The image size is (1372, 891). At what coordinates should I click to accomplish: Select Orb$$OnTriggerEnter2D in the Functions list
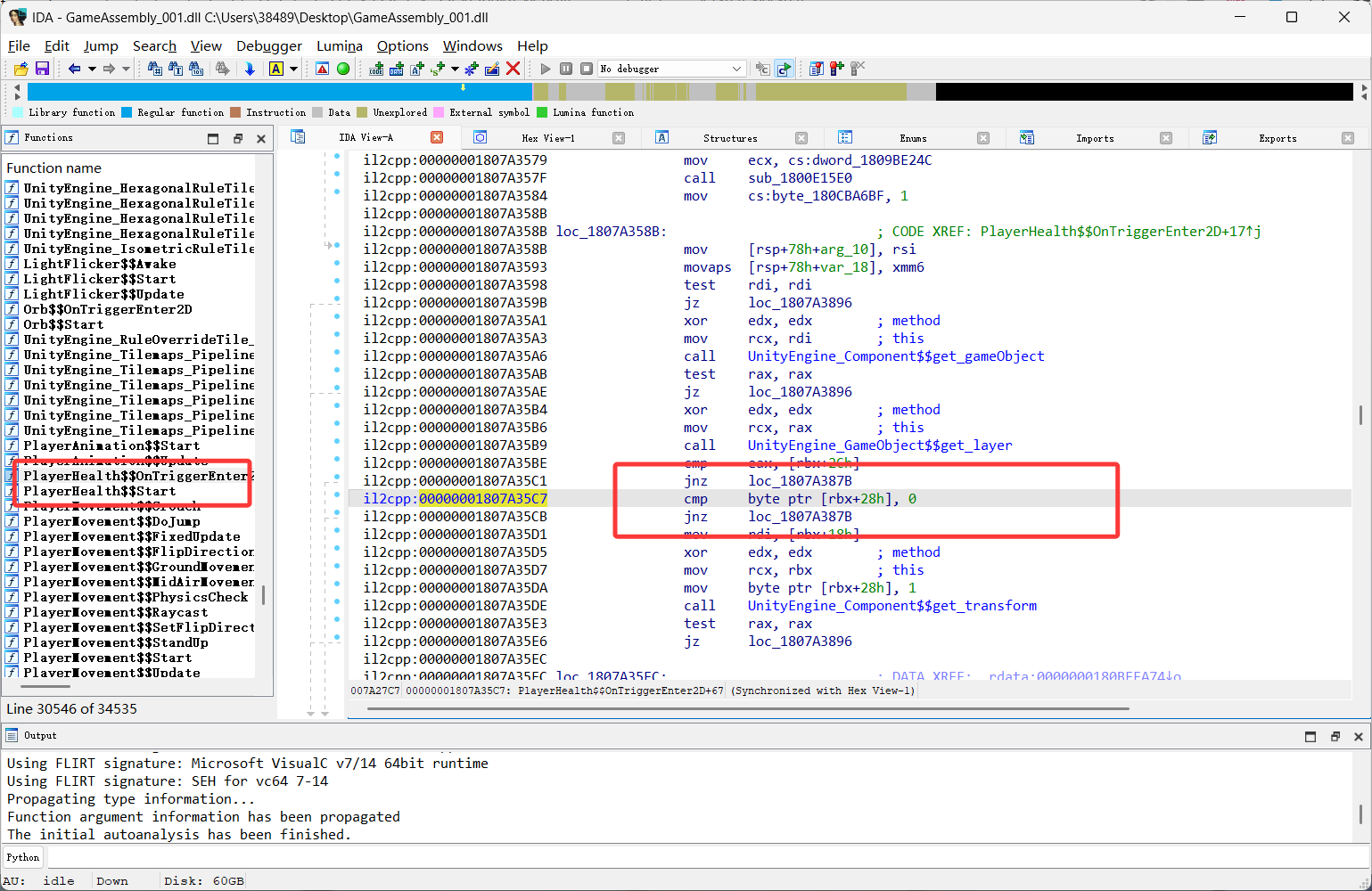tap(108, 309)
